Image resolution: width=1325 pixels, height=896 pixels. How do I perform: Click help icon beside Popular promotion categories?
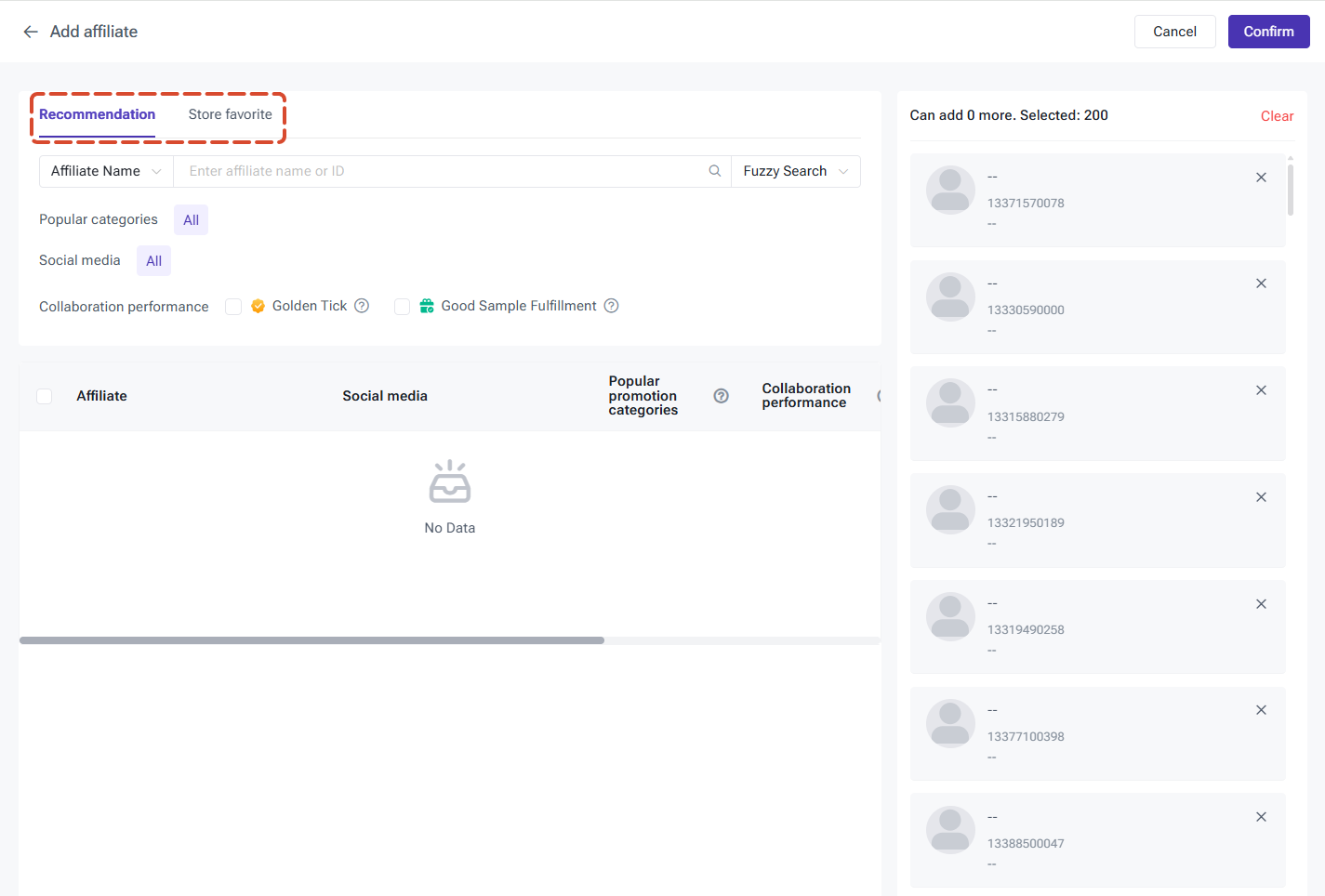point(721,396)
